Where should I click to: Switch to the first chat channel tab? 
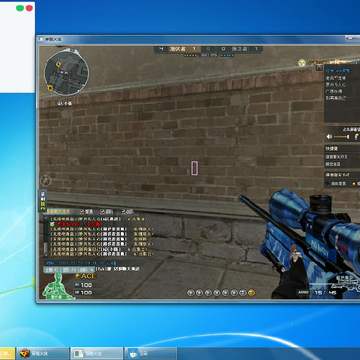[x=52, y=269]
